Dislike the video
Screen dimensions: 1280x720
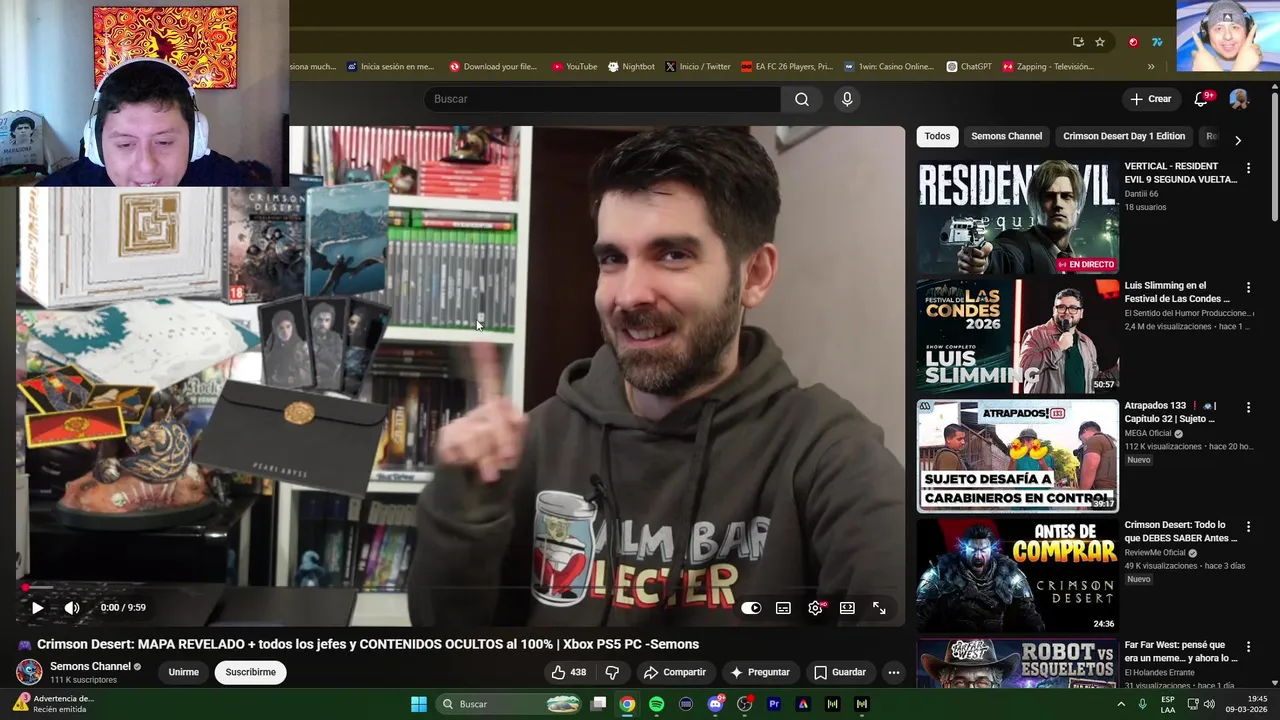(612, 672)
